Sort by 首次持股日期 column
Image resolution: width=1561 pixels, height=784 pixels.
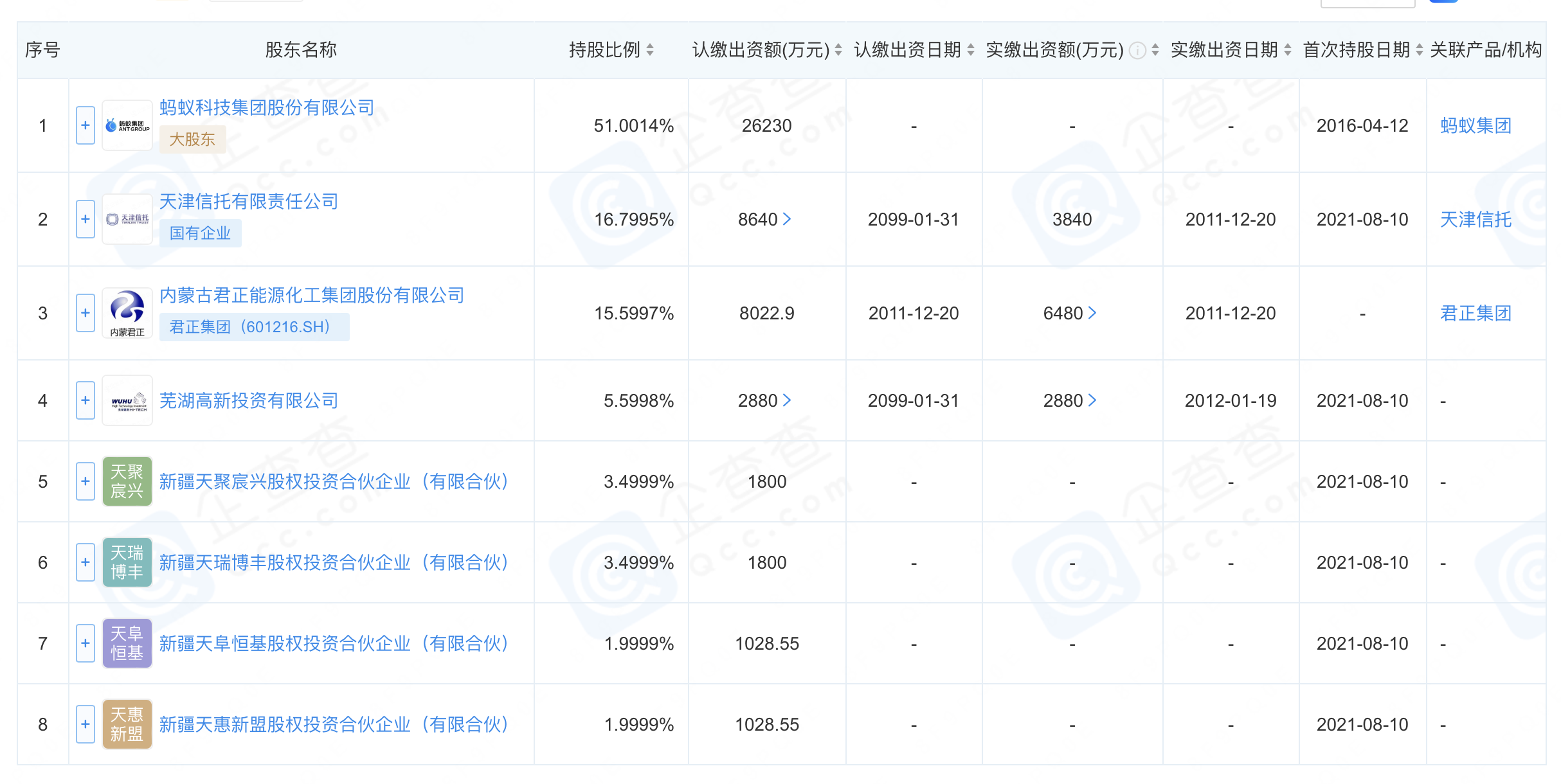click(x=1420, y=50)
